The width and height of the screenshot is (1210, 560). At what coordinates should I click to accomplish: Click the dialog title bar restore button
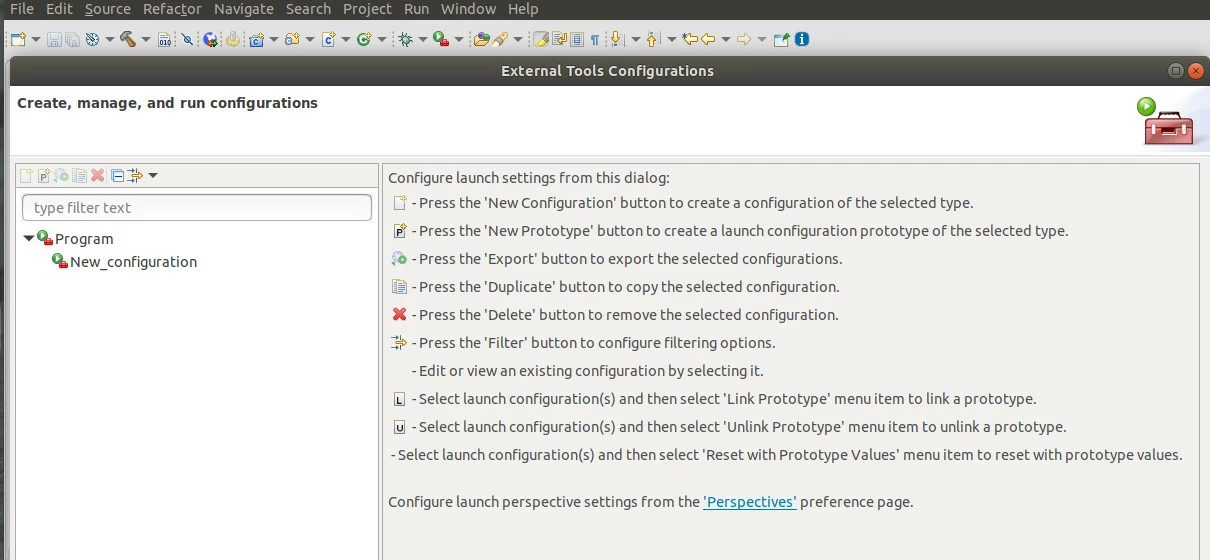click(x=1176, y=71)
